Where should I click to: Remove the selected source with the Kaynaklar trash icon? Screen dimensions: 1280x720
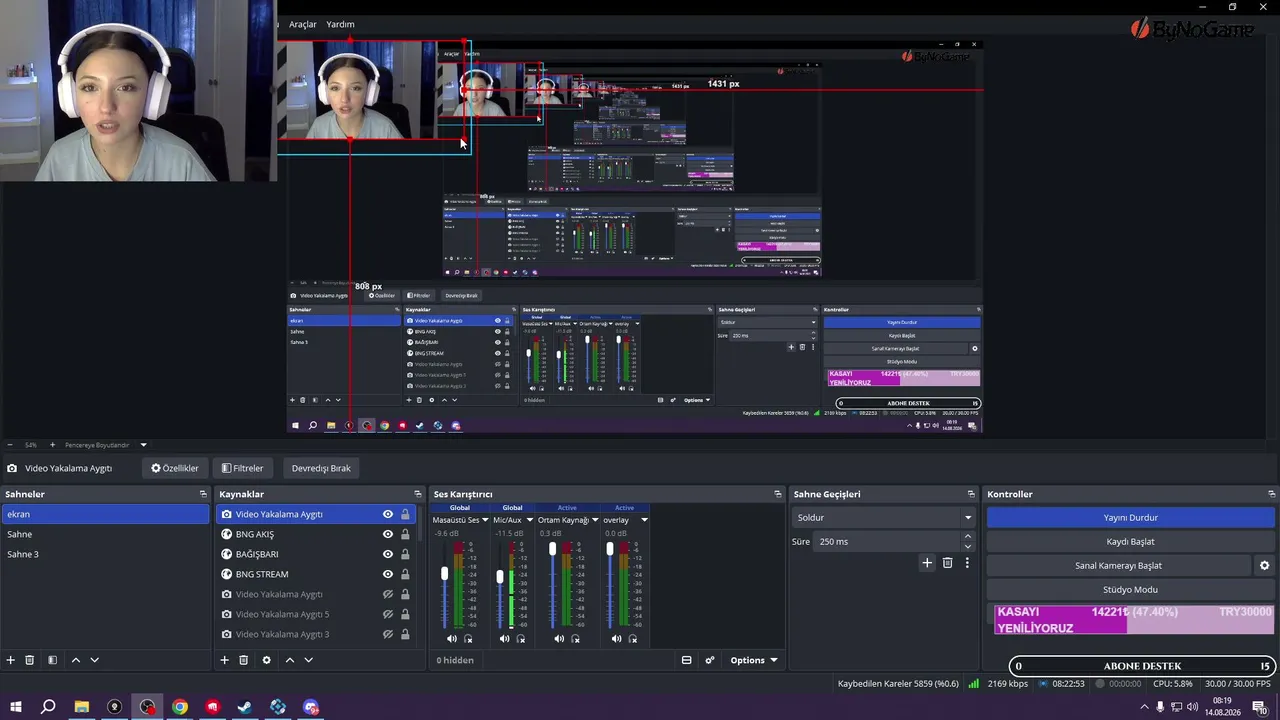[x=243, y=660]
